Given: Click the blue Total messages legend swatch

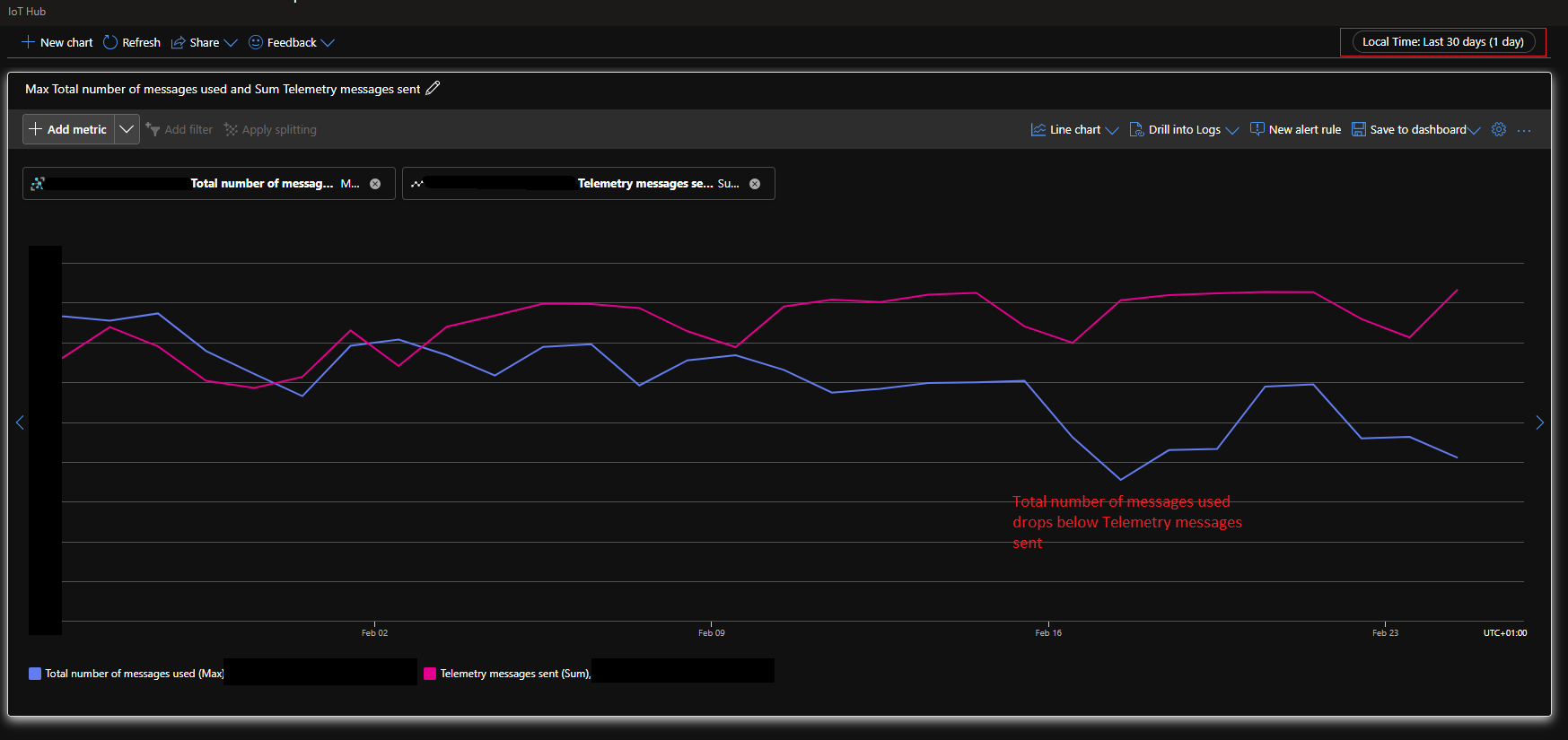Looking at the screenshot, I should (35, 674).
